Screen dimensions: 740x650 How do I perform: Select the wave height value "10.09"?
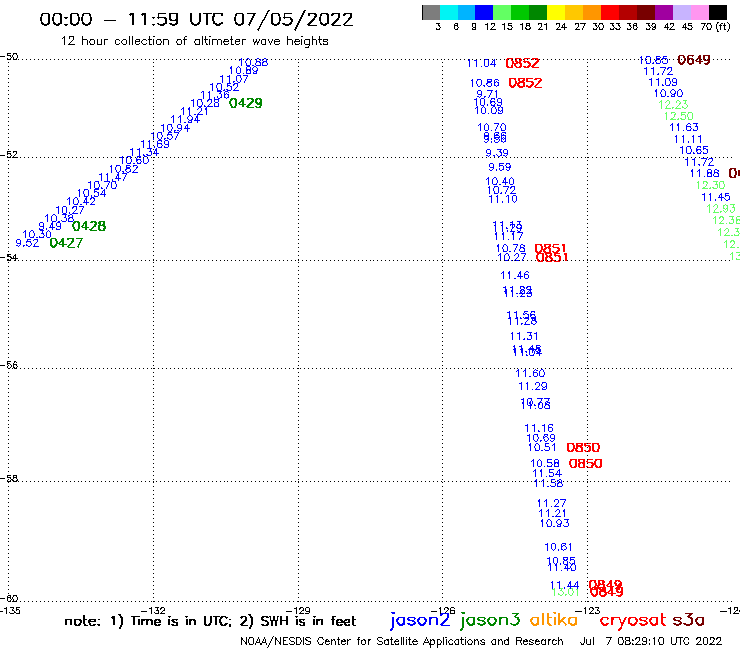(489, 110)
